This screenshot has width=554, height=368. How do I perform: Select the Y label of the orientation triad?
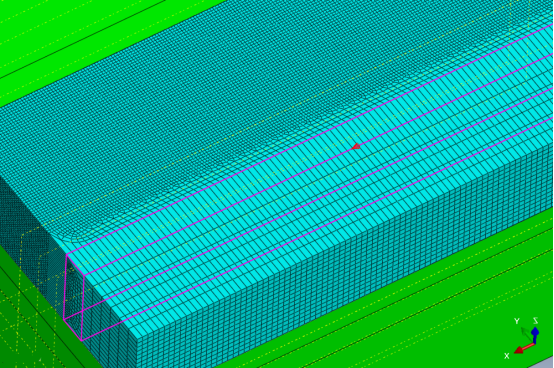pos(517,321)
